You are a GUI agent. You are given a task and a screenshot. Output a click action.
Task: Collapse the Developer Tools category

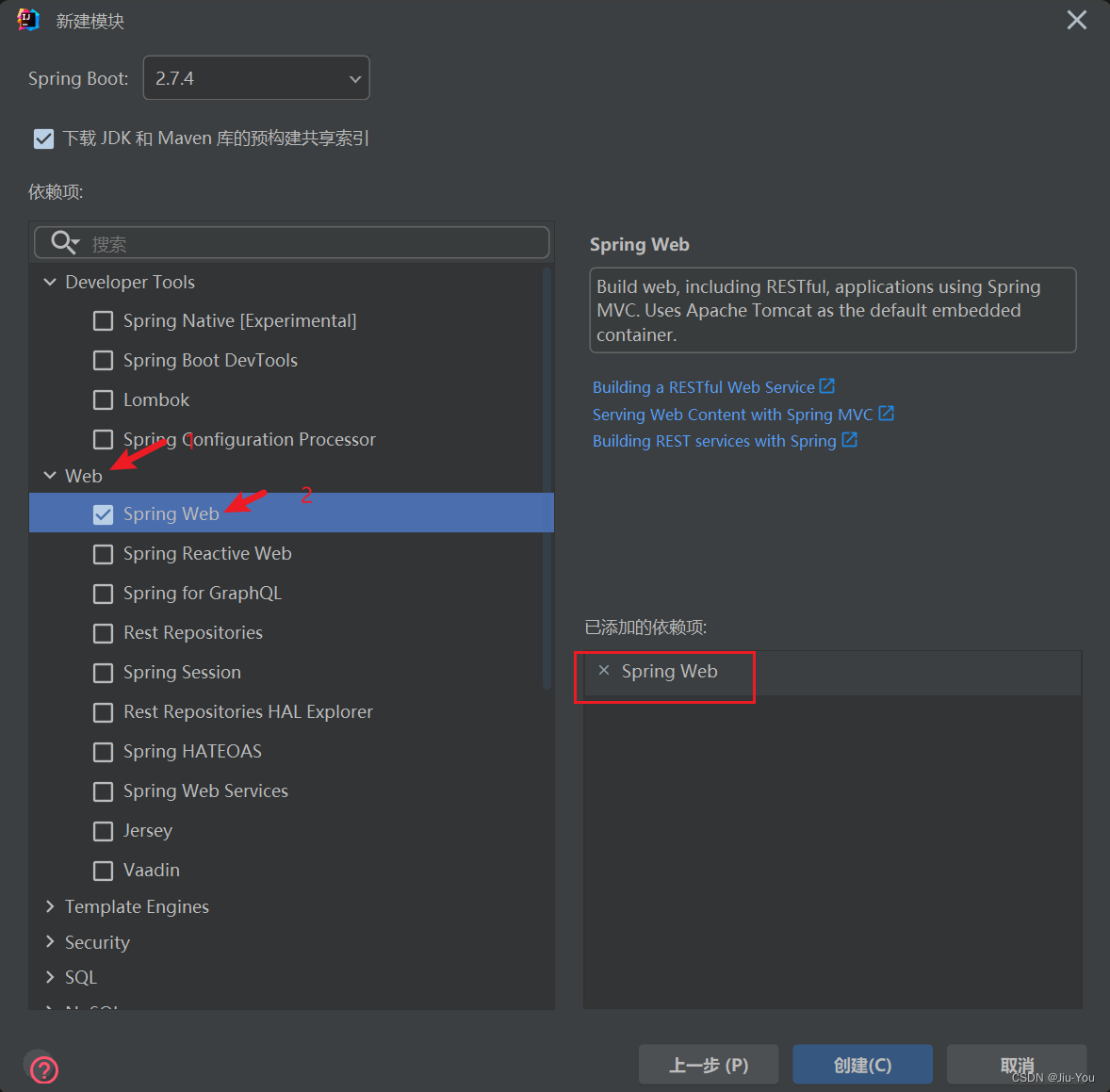50,282
